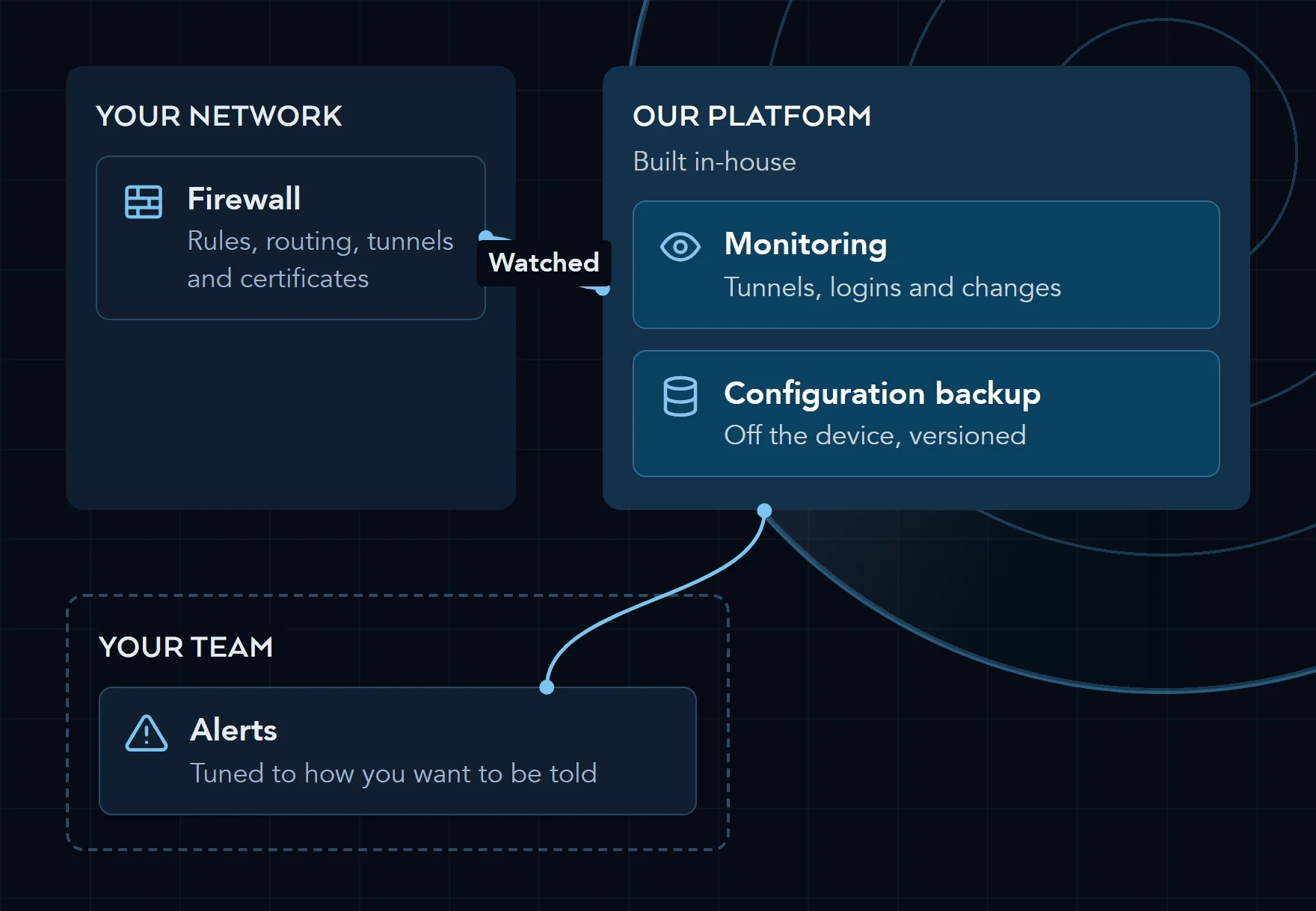Click 'Off the device, versioned' description
This screenshot has height=911, width=1316.
pyautogui.click(x=875, y=435)
